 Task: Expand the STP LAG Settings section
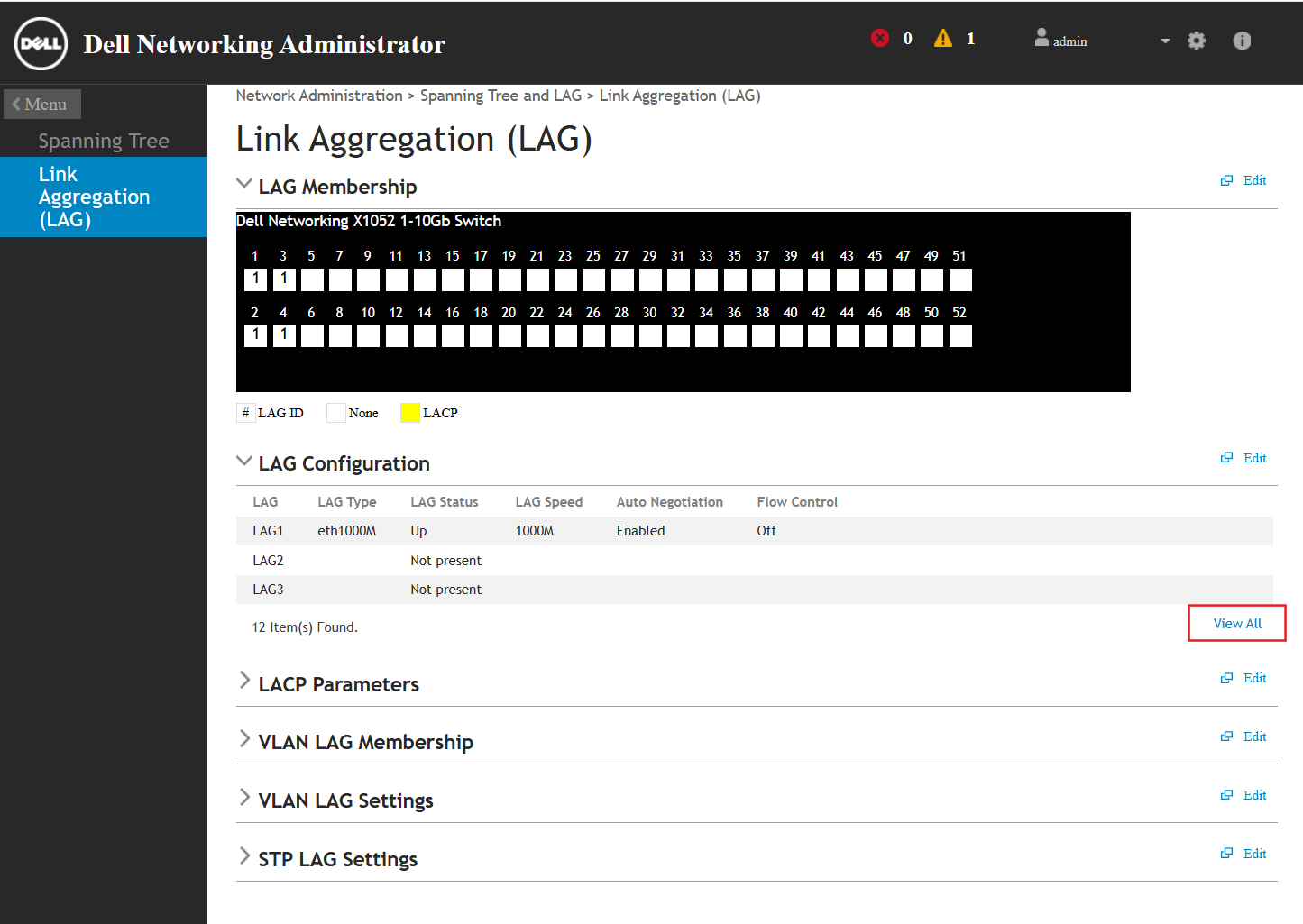click(244, 856)
